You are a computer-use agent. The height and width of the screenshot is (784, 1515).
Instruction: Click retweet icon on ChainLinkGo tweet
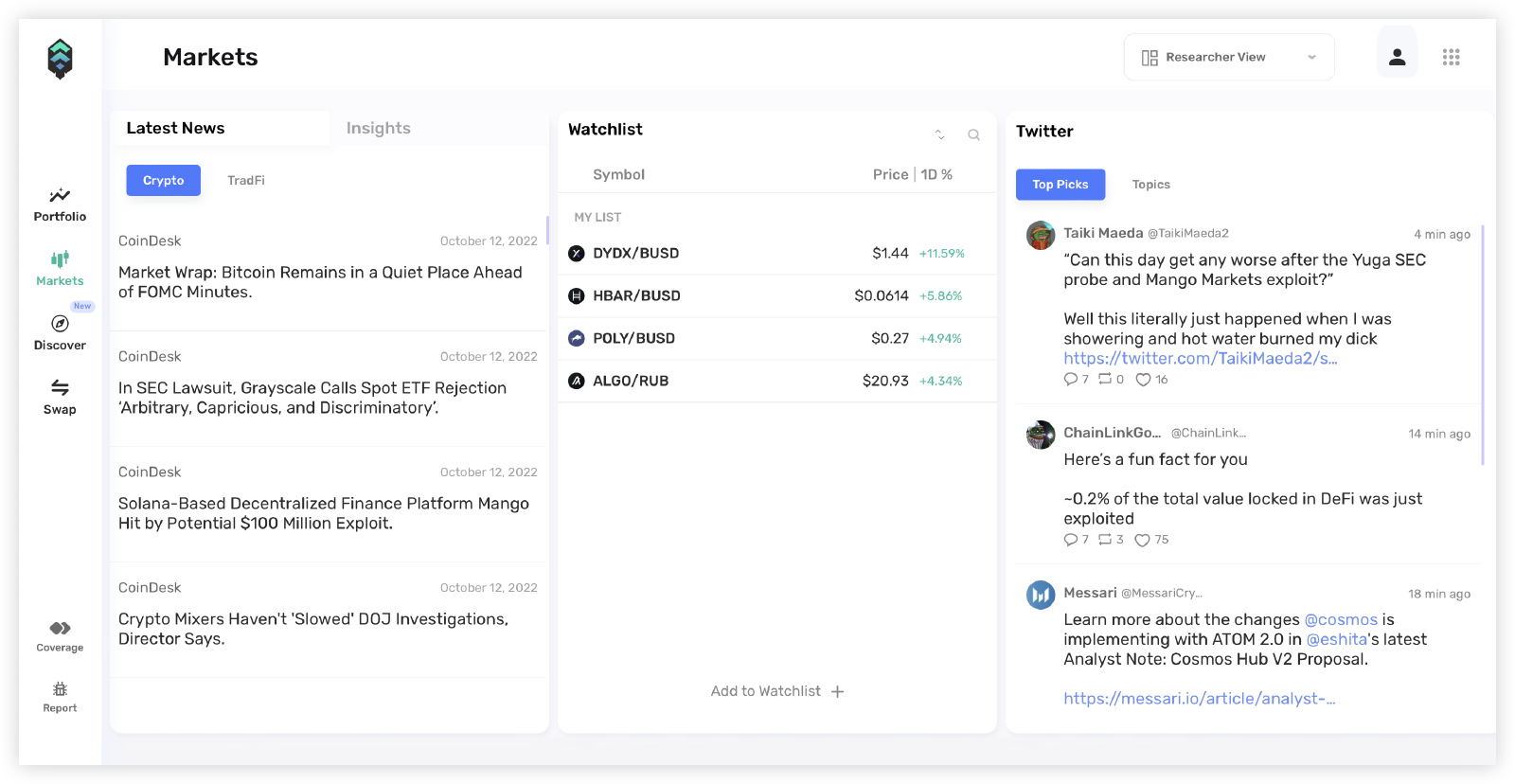tap(1105, 540)
